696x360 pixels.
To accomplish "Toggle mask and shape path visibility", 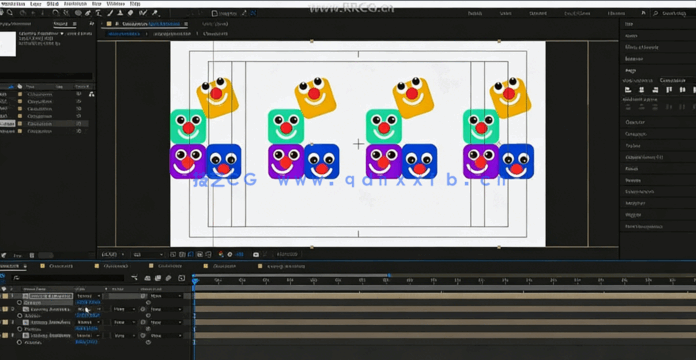I will (190, 254).
